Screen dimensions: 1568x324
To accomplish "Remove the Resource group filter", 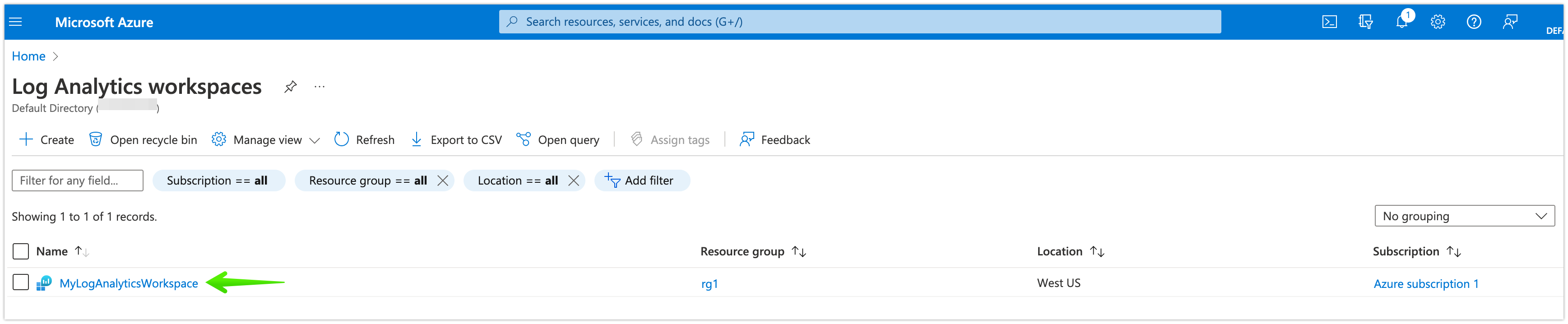I will 442,180.
